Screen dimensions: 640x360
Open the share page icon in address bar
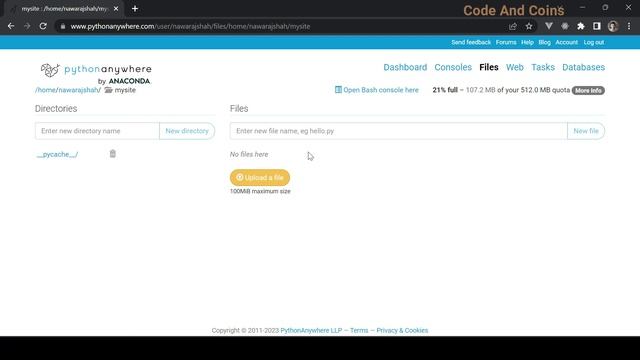click(x=513, y=26)
